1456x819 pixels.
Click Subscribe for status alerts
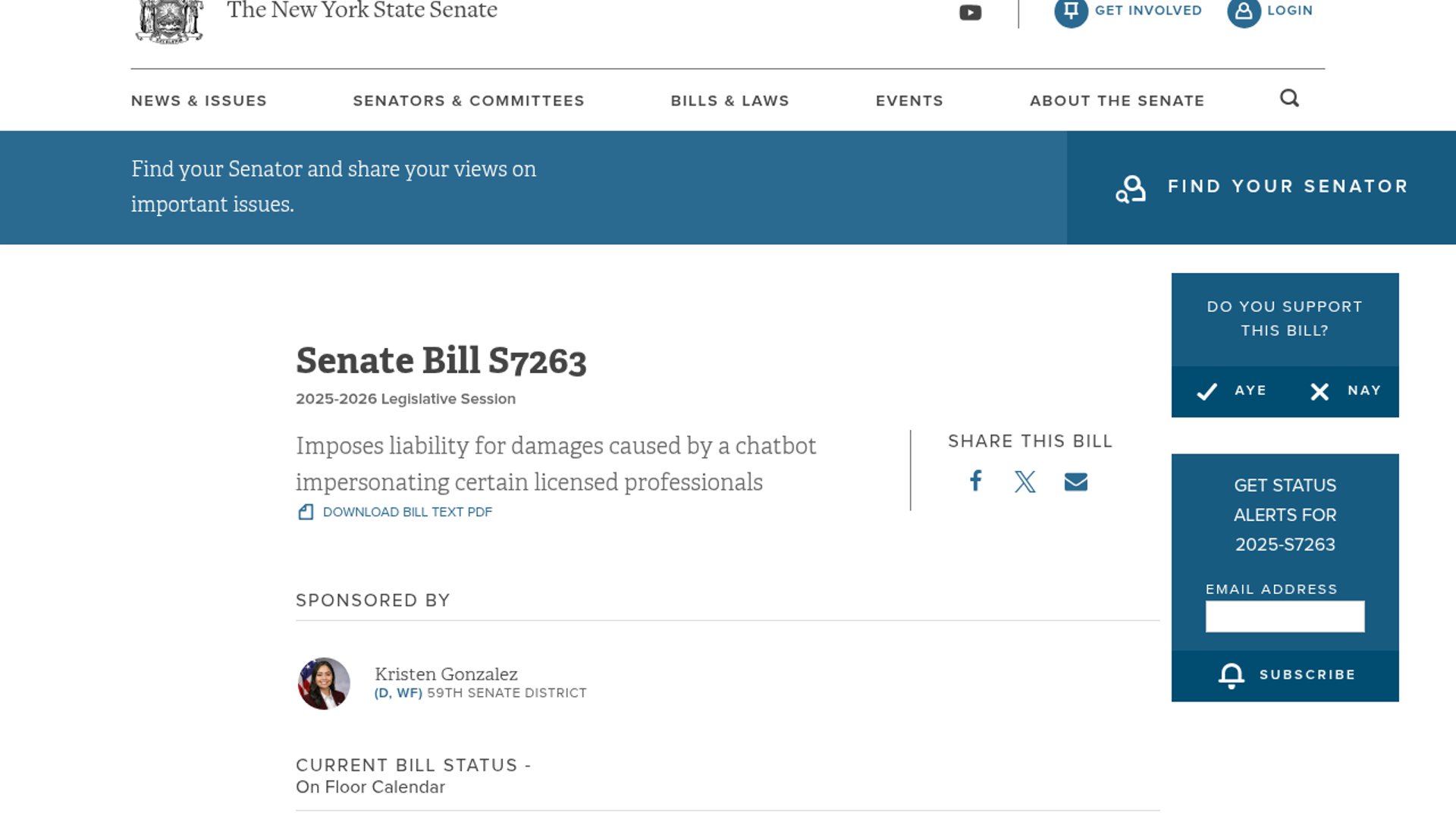[1285, 675]
